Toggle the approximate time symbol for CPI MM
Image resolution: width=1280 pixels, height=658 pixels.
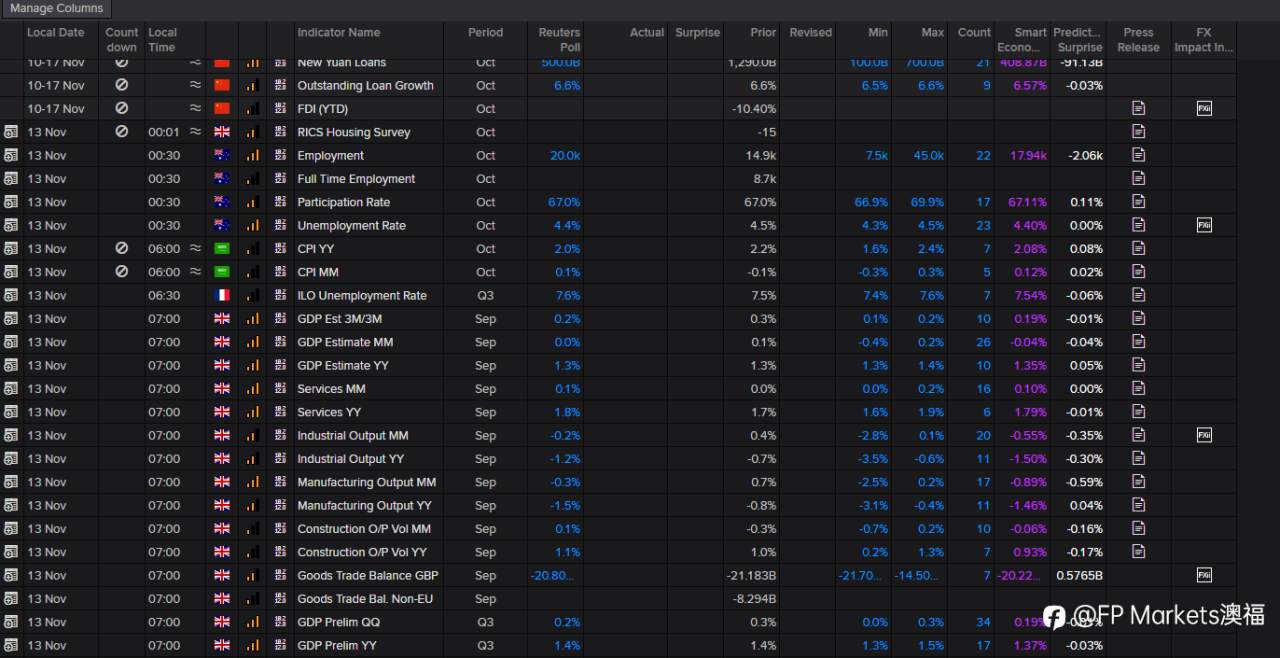point(194,271)
